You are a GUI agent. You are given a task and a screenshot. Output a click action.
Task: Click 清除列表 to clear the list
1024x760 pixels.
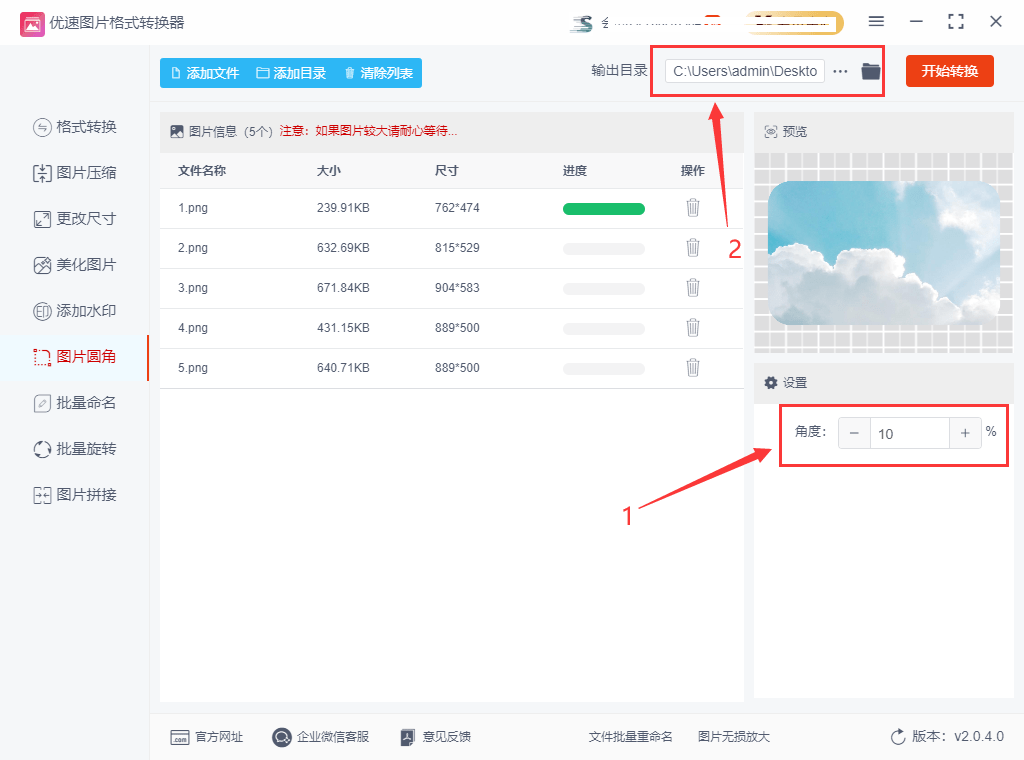378,73
